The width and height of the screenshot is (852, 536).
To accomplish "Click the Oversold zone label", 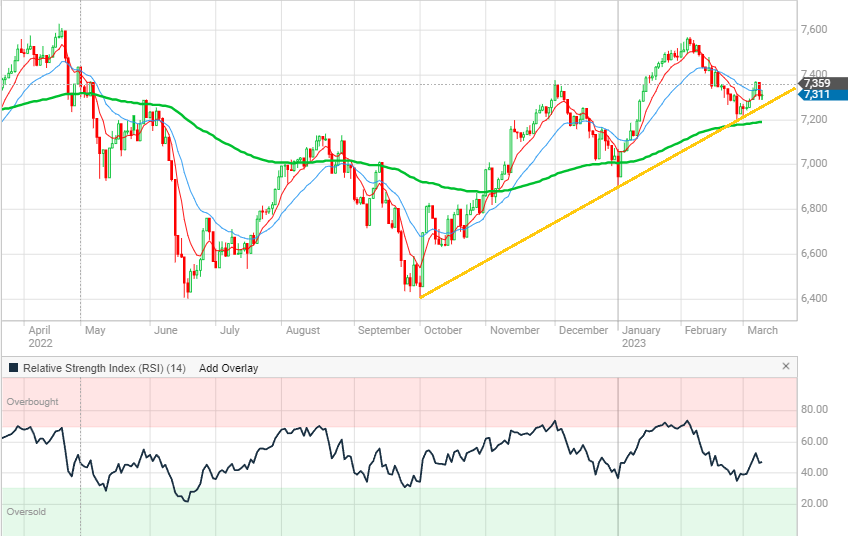I will tap(27, 511).
